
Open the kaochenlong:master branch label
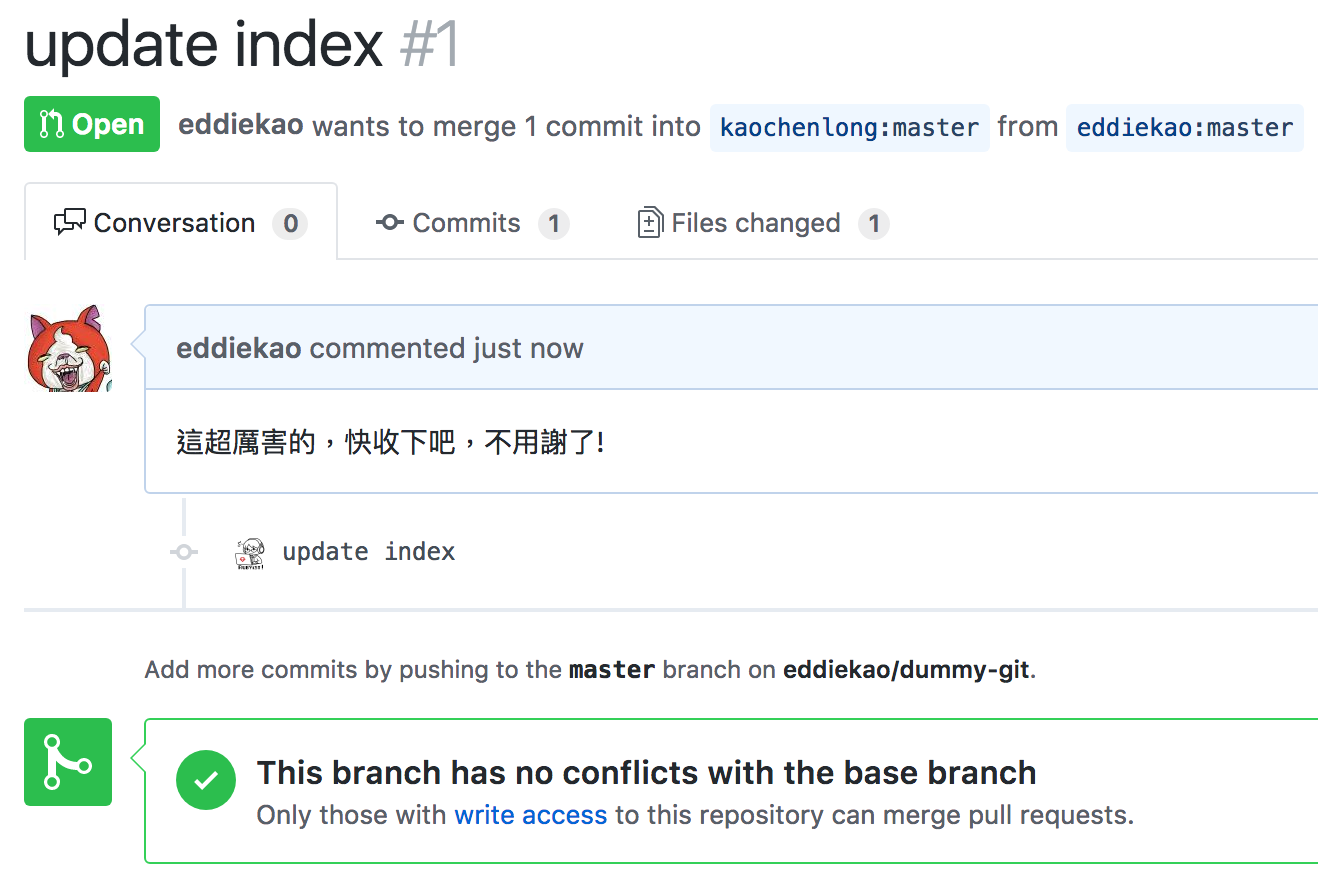click(849, 127)
